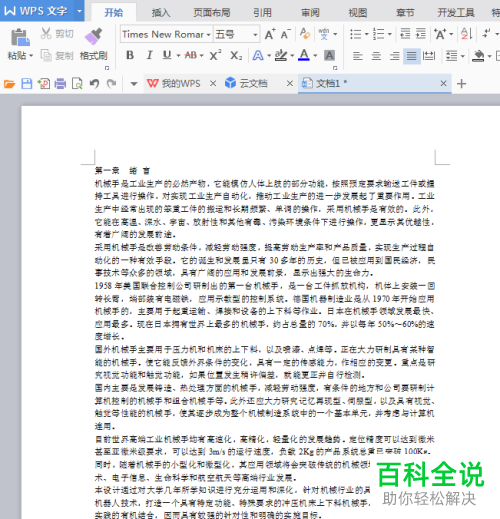Toggle bold formatting B
Image resolution: width=500 pixels, height=519 pixels.
click(130, 55)
